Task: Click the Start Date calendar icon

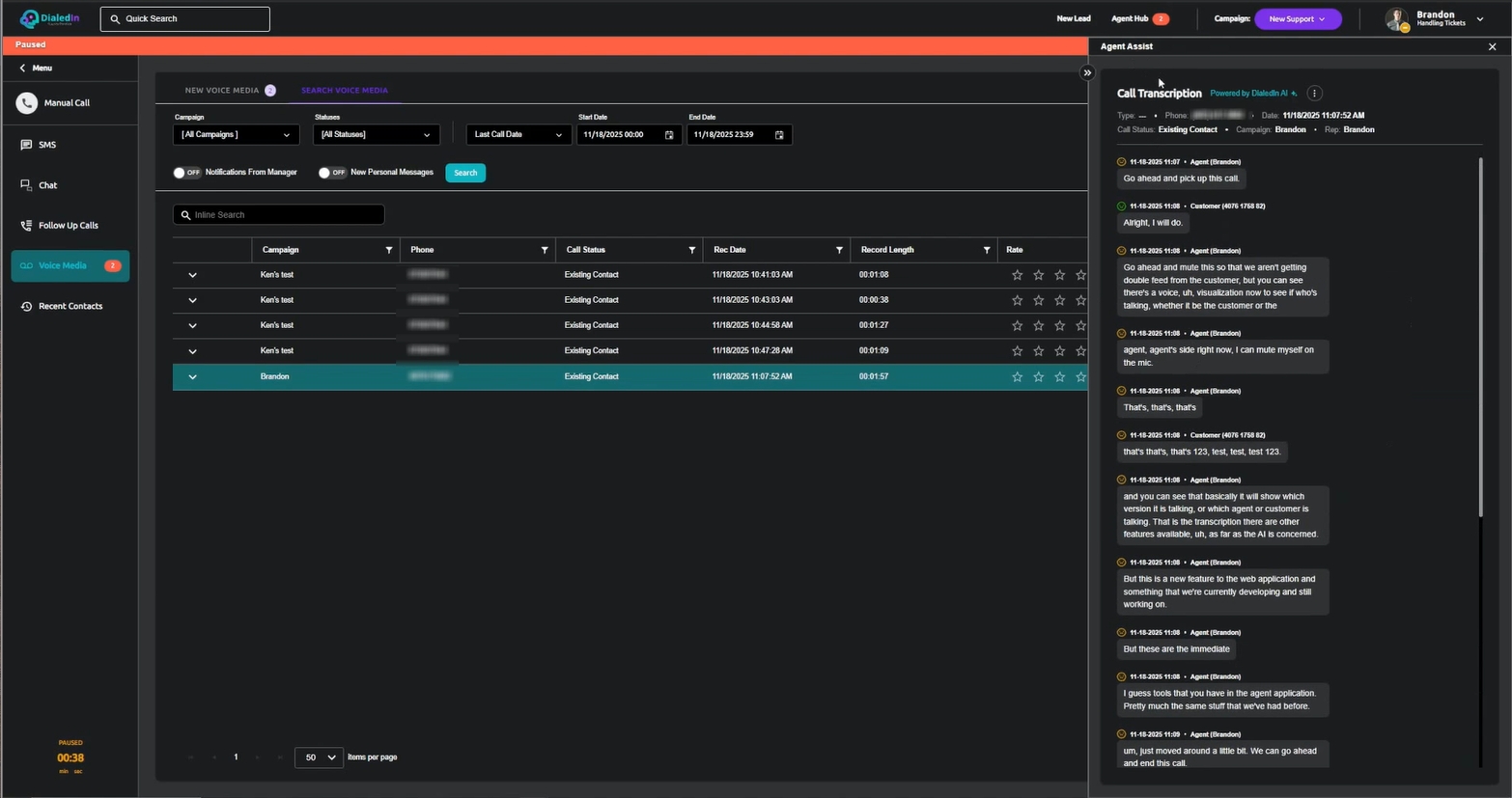Action: (x=669, y=135)
